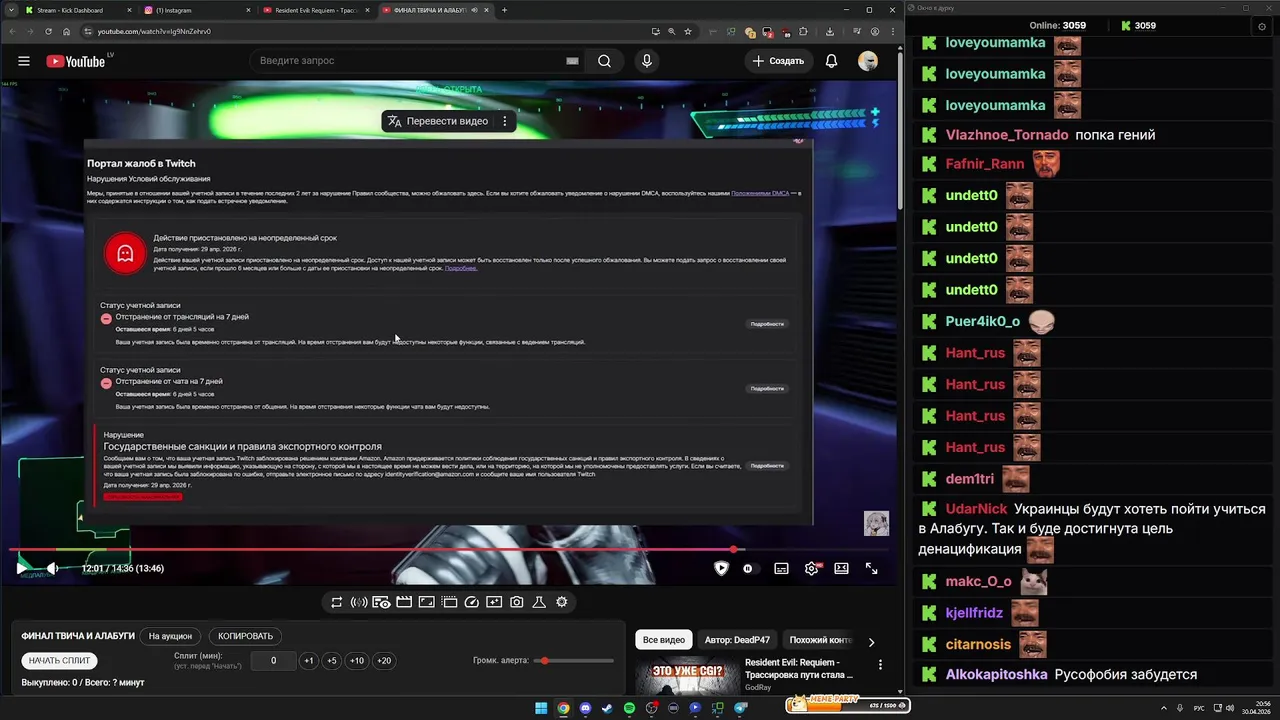Image resolution: width=1280 pixels, height=720 pixels.
Task: Click the YouTube search magnifier button
Action: pyautogui.click(x=604, y=61)
